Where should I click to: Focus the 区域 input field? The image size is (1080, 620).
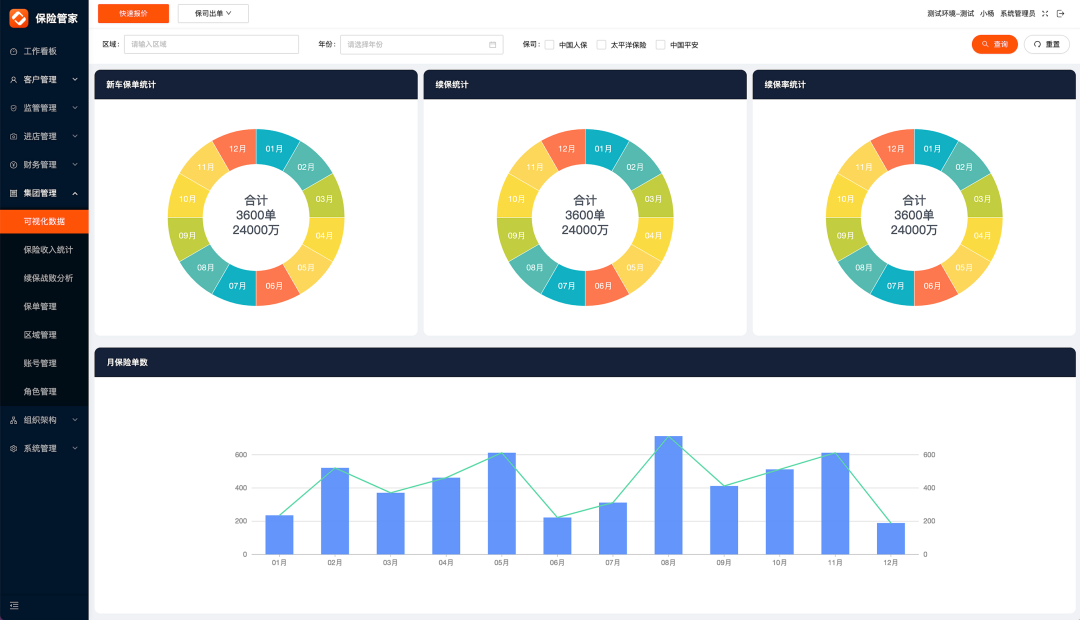click(211, 45)
